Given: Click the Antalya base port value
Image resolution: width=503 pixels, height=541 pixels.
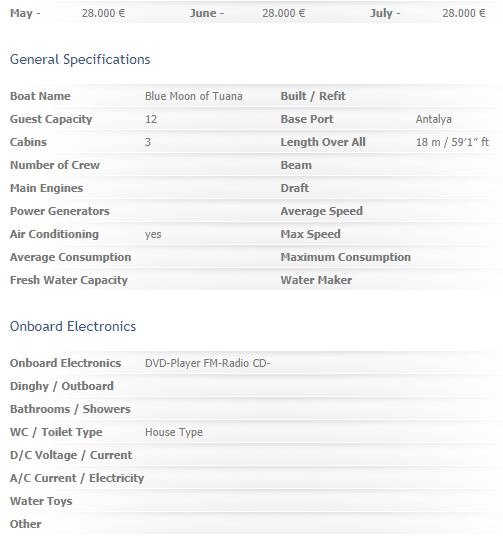Looking at the screenshot, I should coord(434,119).
